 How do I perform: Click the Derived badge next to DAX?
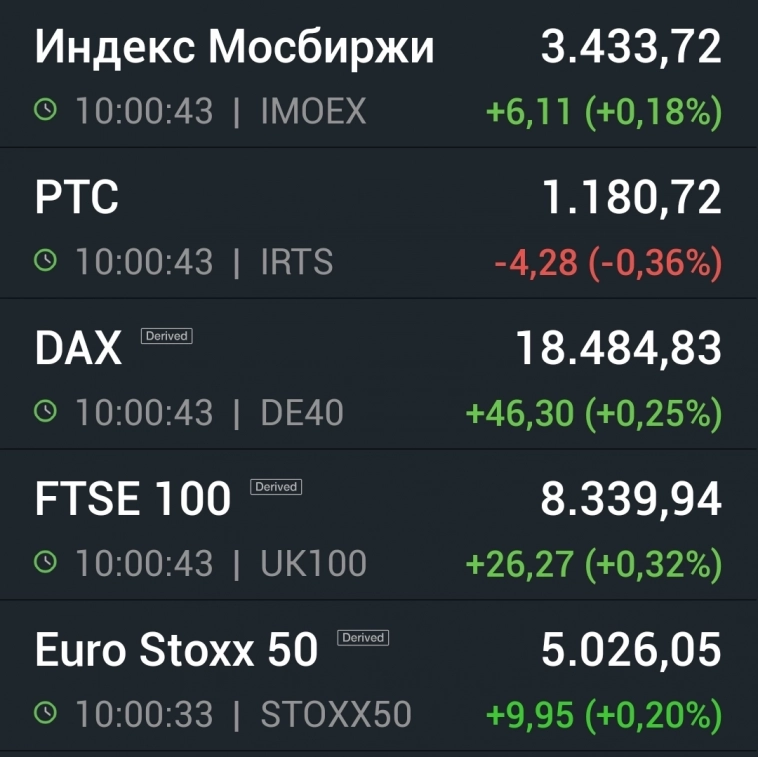pos(166,336)
